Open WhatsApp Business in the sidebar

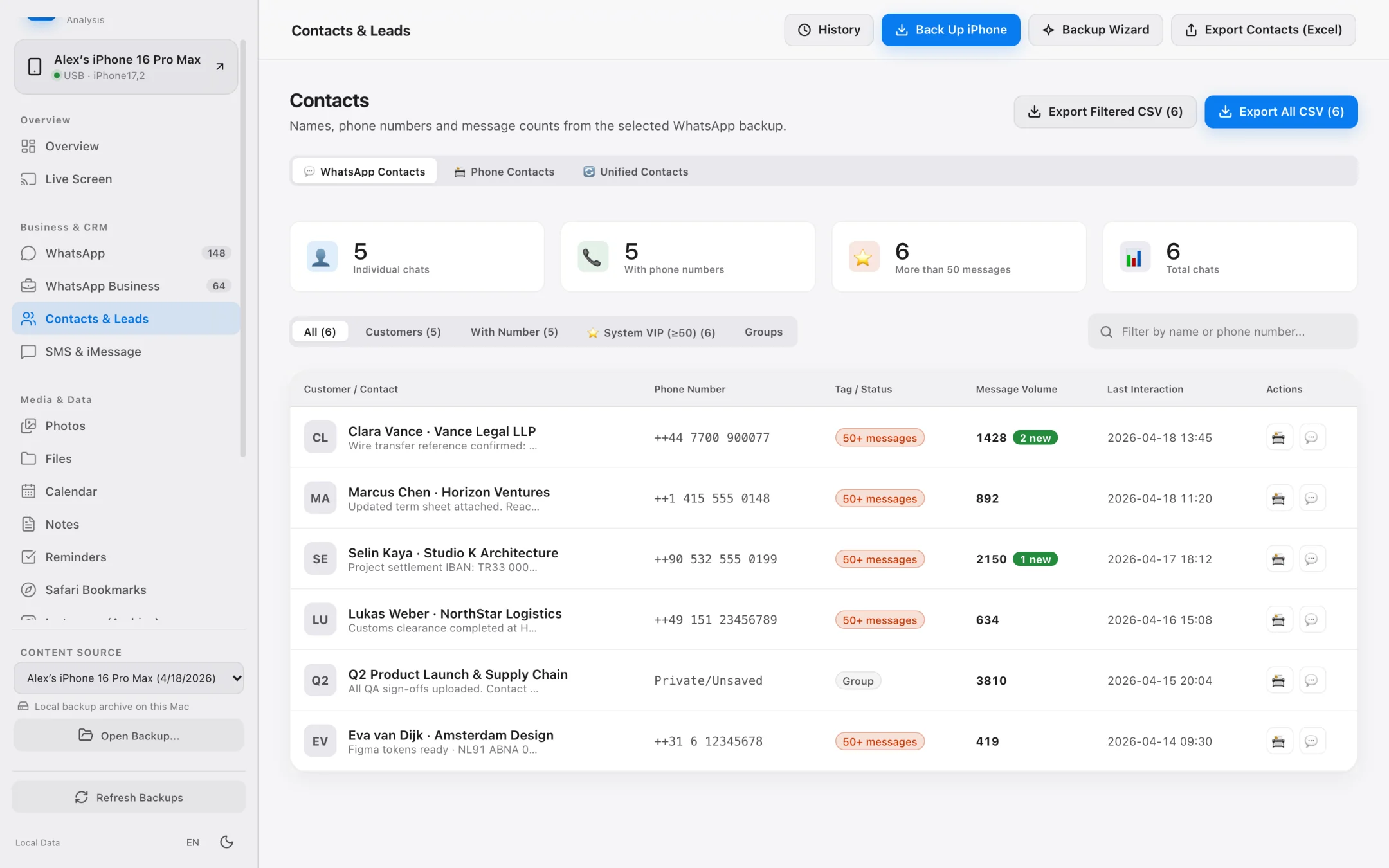point(125,286)
